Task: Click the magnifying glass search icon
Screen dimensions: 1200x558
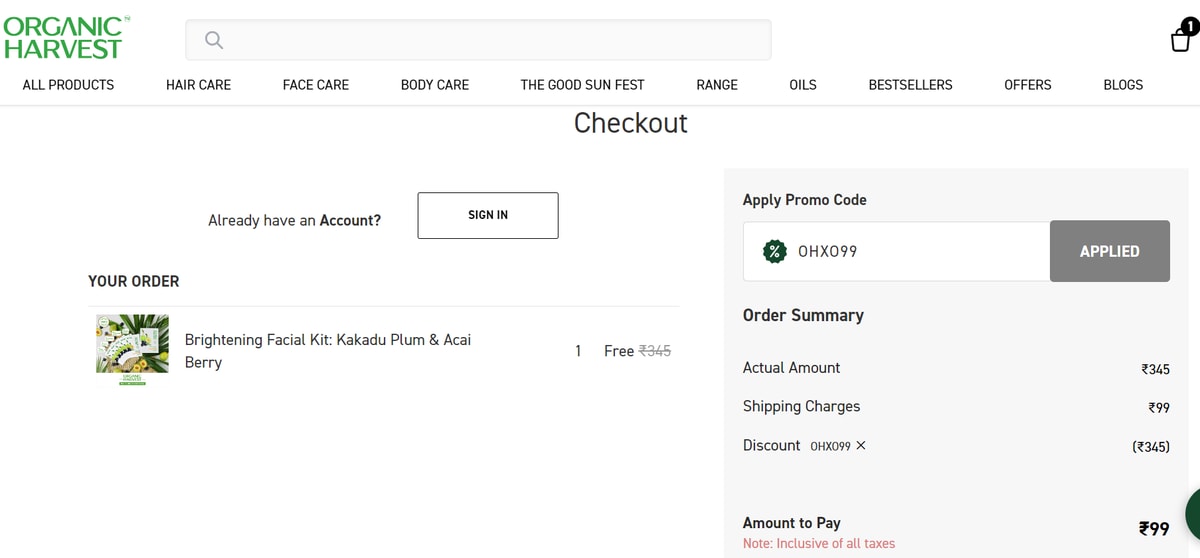Action: click(x=212, y=40)
